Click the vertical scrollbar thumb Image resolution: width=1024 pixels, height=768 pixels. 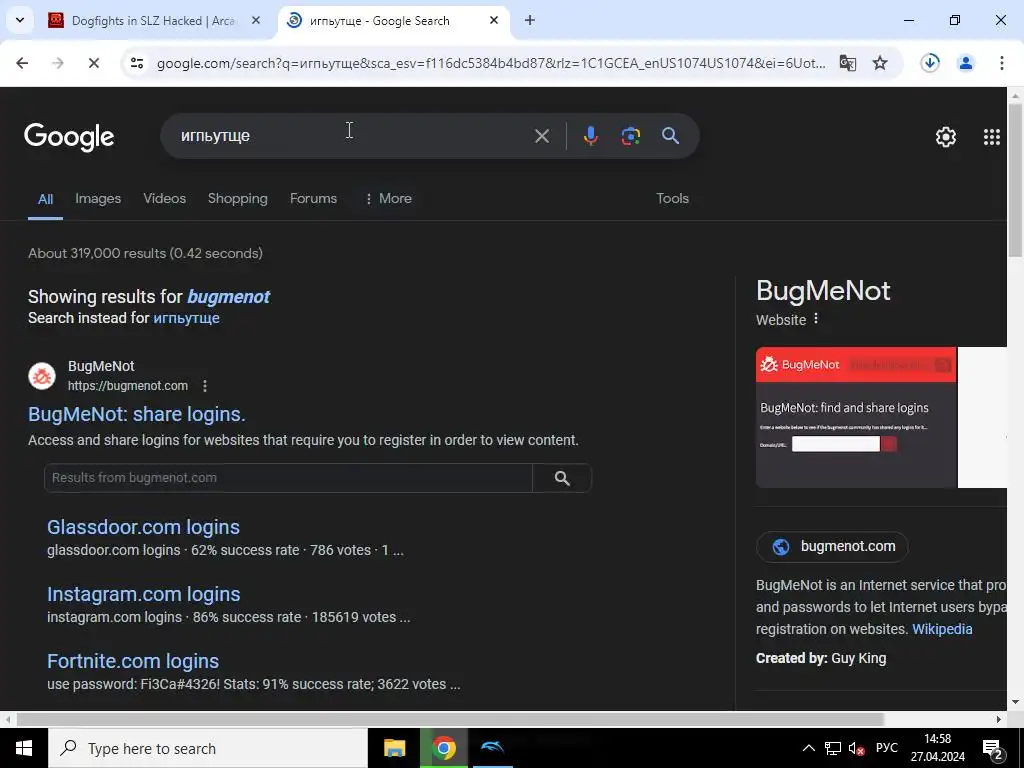pos(1016,180)
